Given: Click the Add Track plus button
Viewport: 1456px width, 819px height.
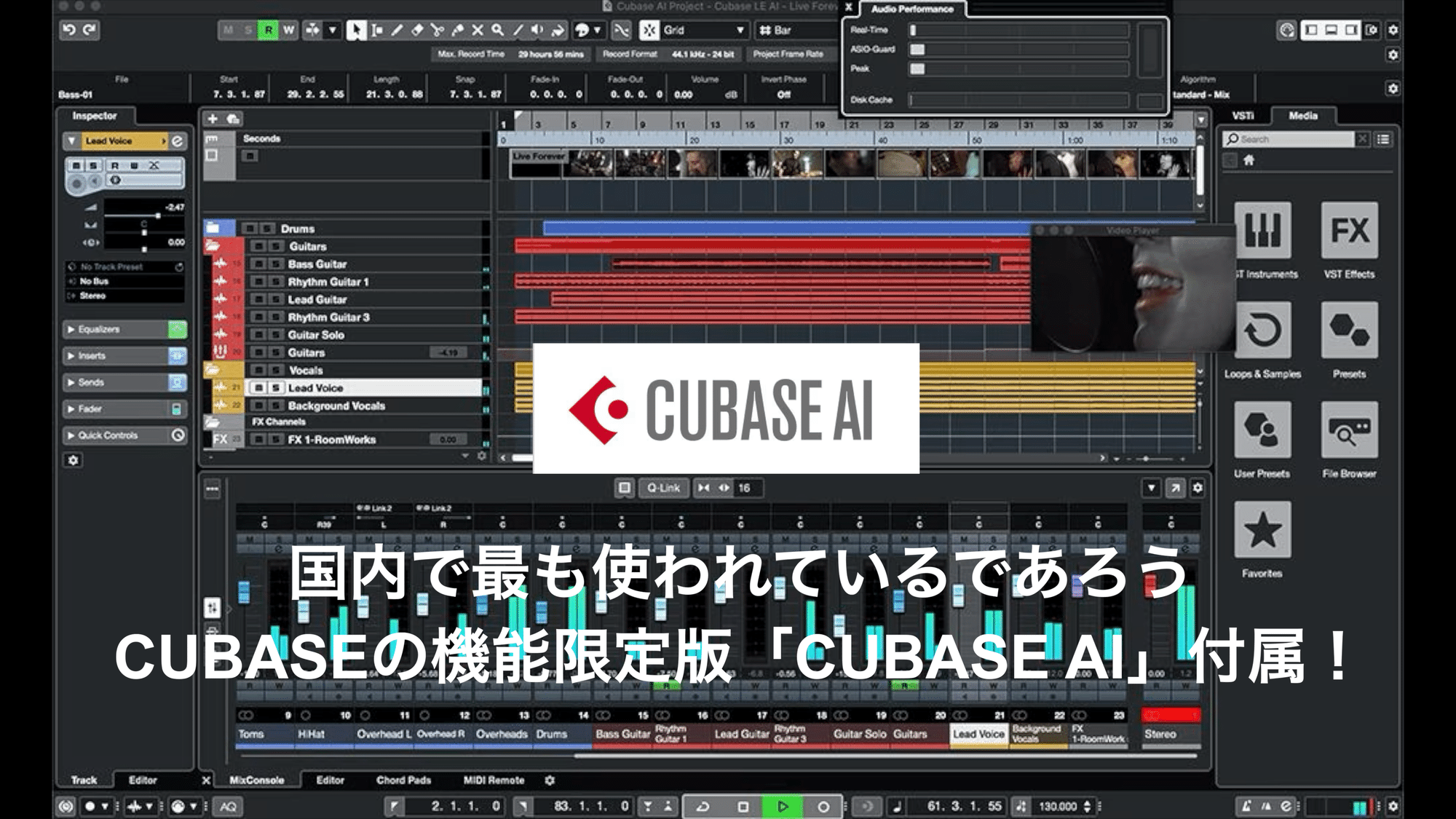Looking at the screenshot, I should (x=213, y=119).
